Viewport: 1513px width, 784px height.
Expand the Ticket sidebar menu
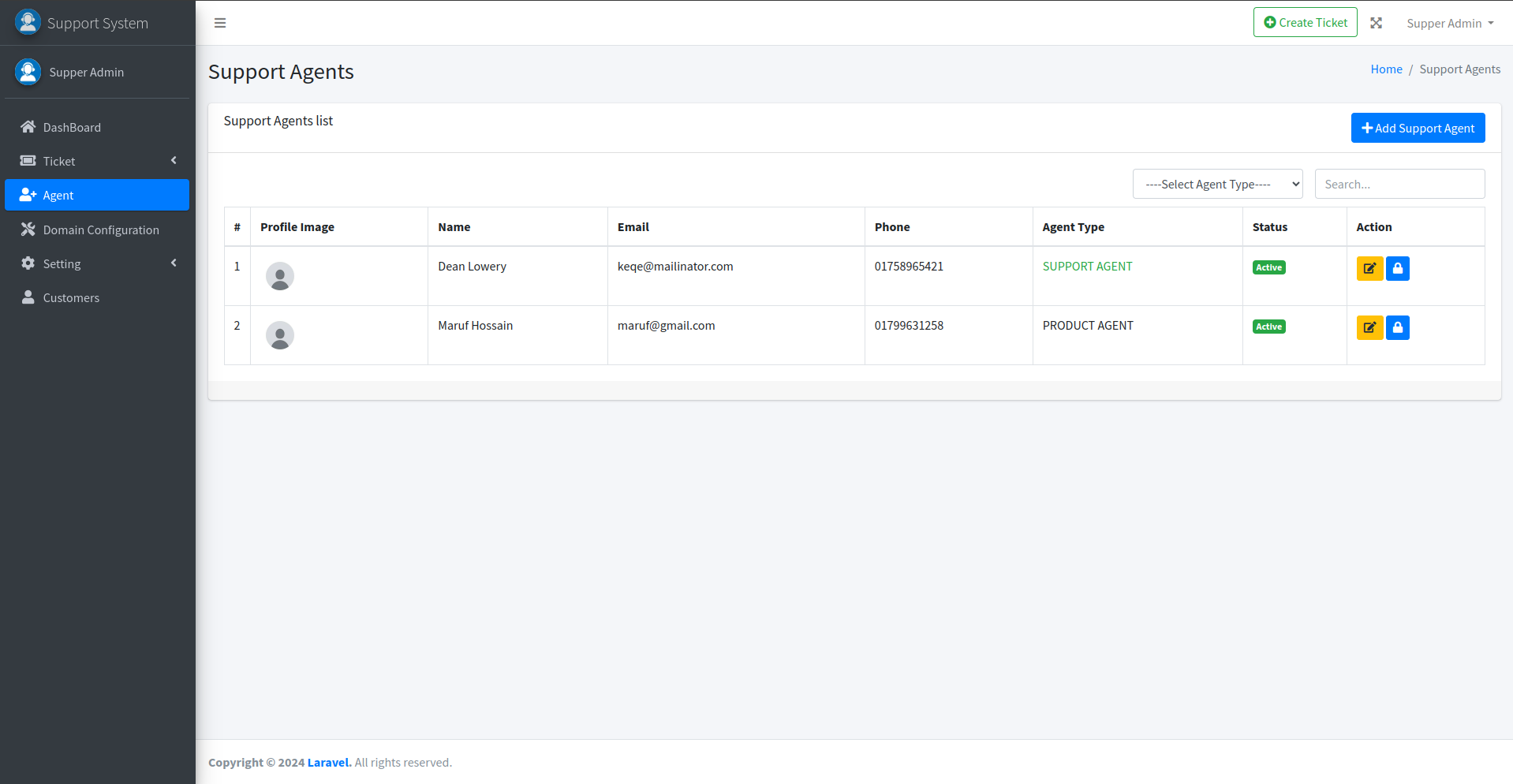click(97, 161)
